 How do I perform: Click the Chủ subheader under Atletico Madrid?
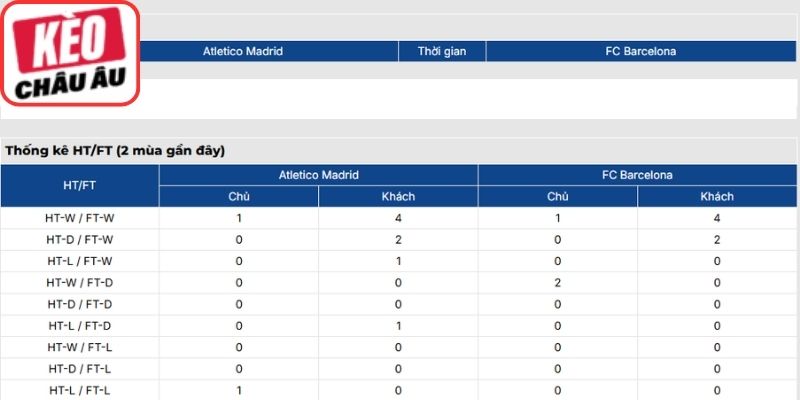pyautogui.click(x=239, y=196)
